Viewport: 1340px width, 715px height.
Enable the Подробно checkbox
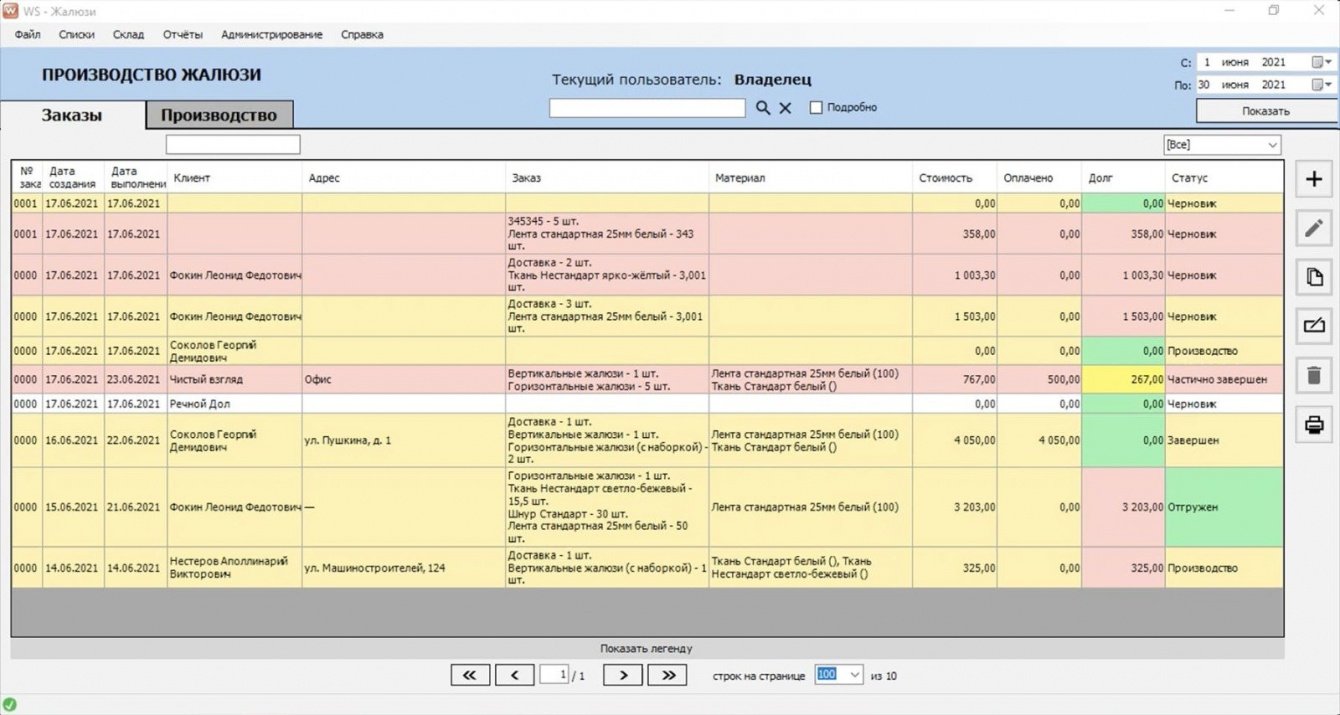816,108
